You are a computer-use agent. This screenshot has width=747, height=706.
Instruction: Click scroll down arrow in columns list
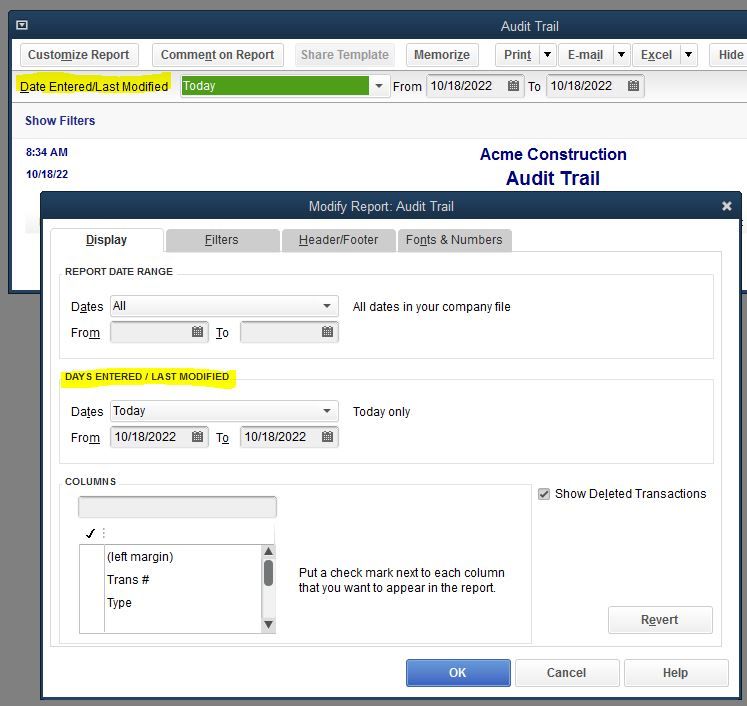[269, 624]
